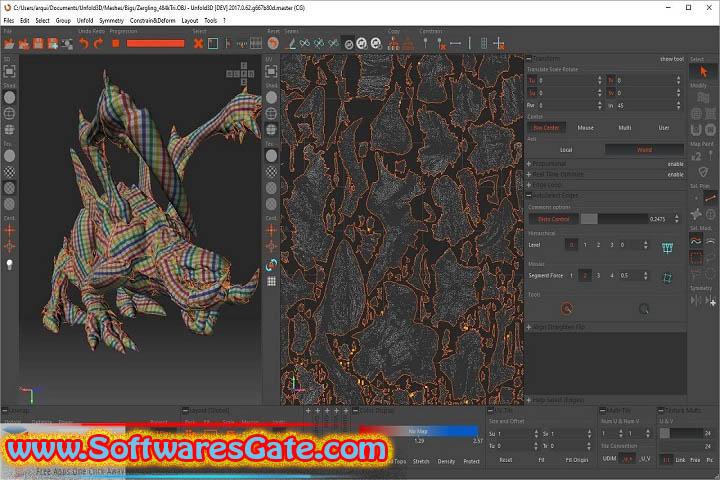
Task: Click the dashed rectangle selection mode icon
Action: click(696, 258)
